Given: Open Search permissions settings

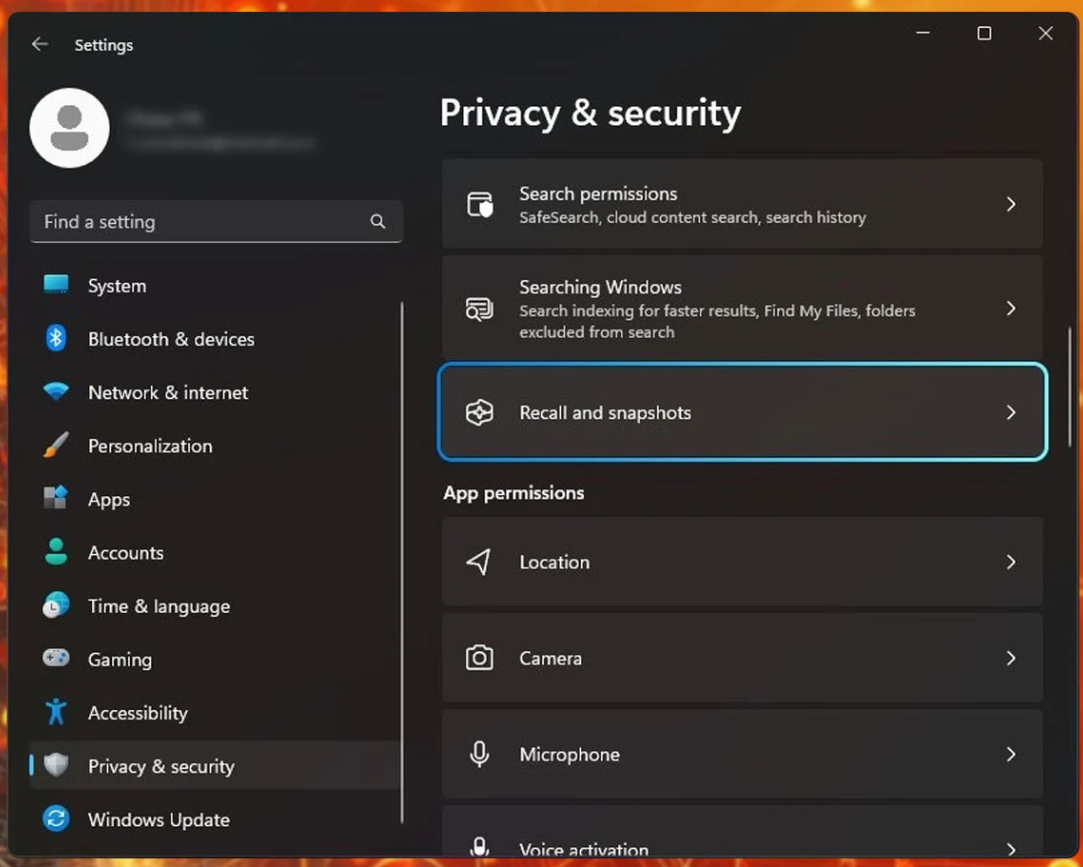Looking at the screenshot, I should 742,204.
